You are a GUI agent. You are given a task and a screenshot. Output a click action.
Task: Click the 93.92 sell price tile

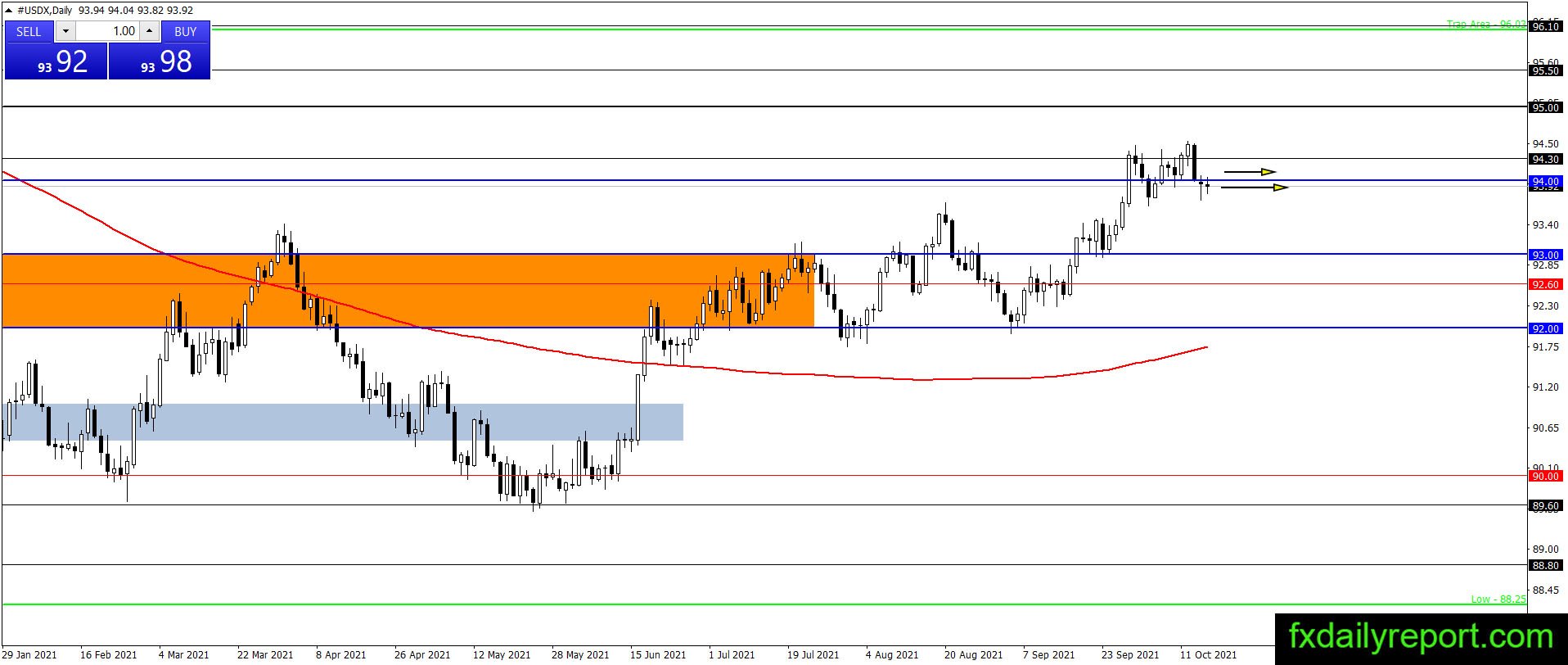point(56,61)
